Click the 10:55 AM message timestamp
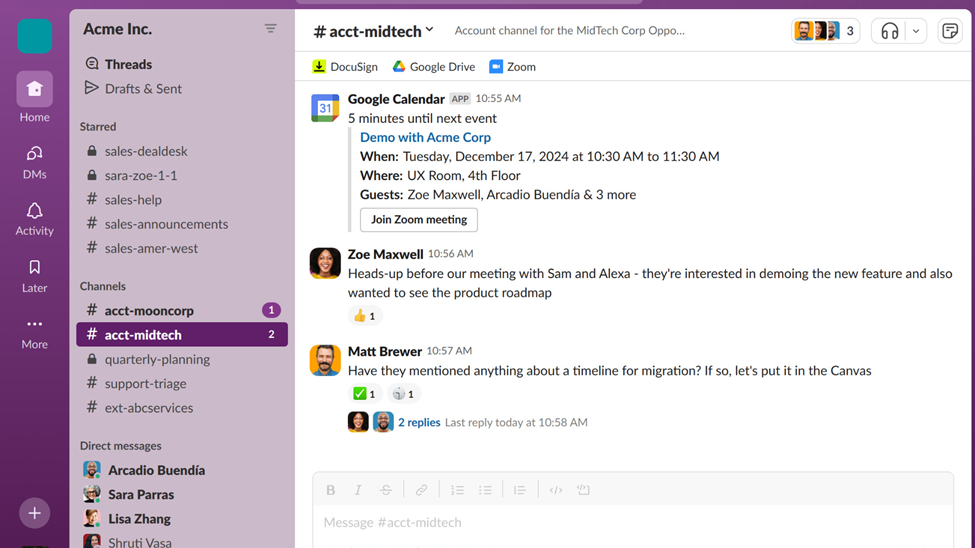The width and height of the screenshot is (975, 548). pos(498,98)
